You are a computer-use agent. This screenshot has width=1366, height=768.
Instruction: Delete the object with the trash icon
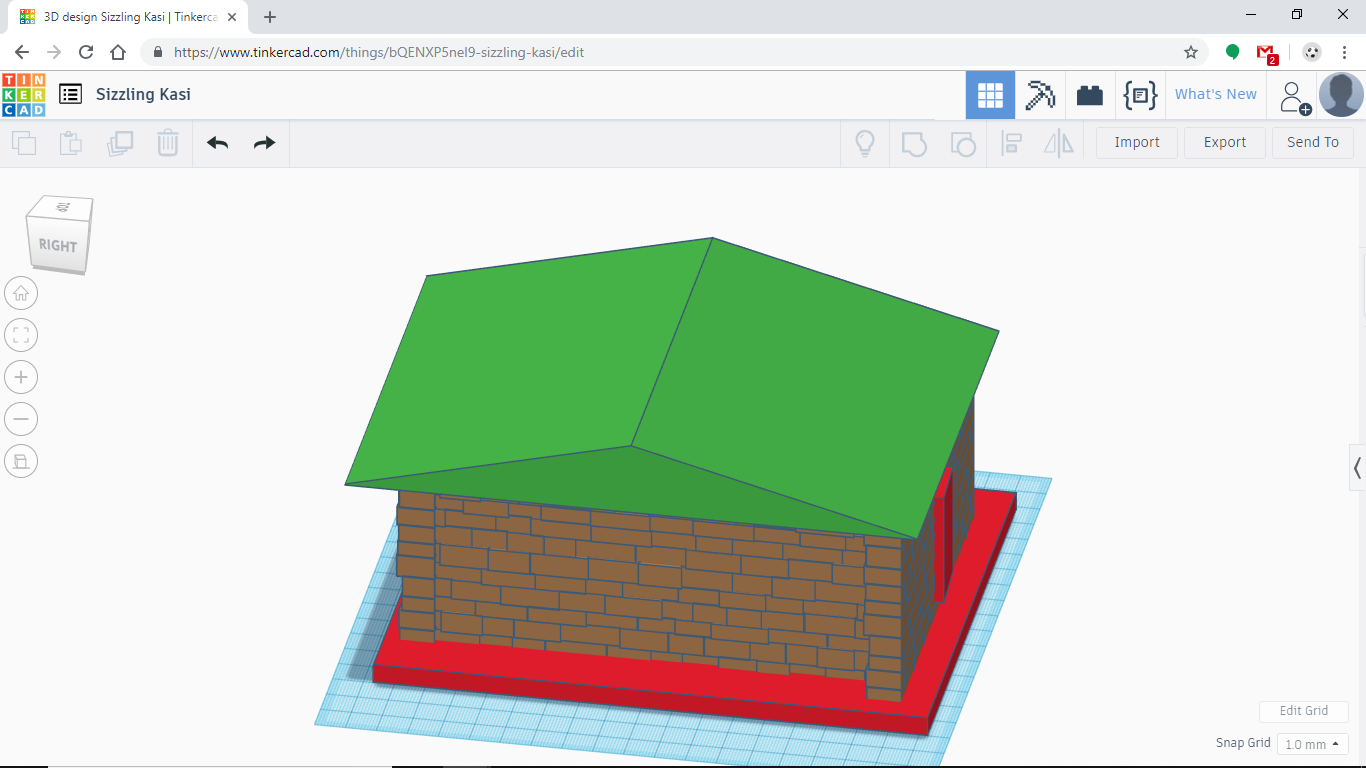pos(167,143)
